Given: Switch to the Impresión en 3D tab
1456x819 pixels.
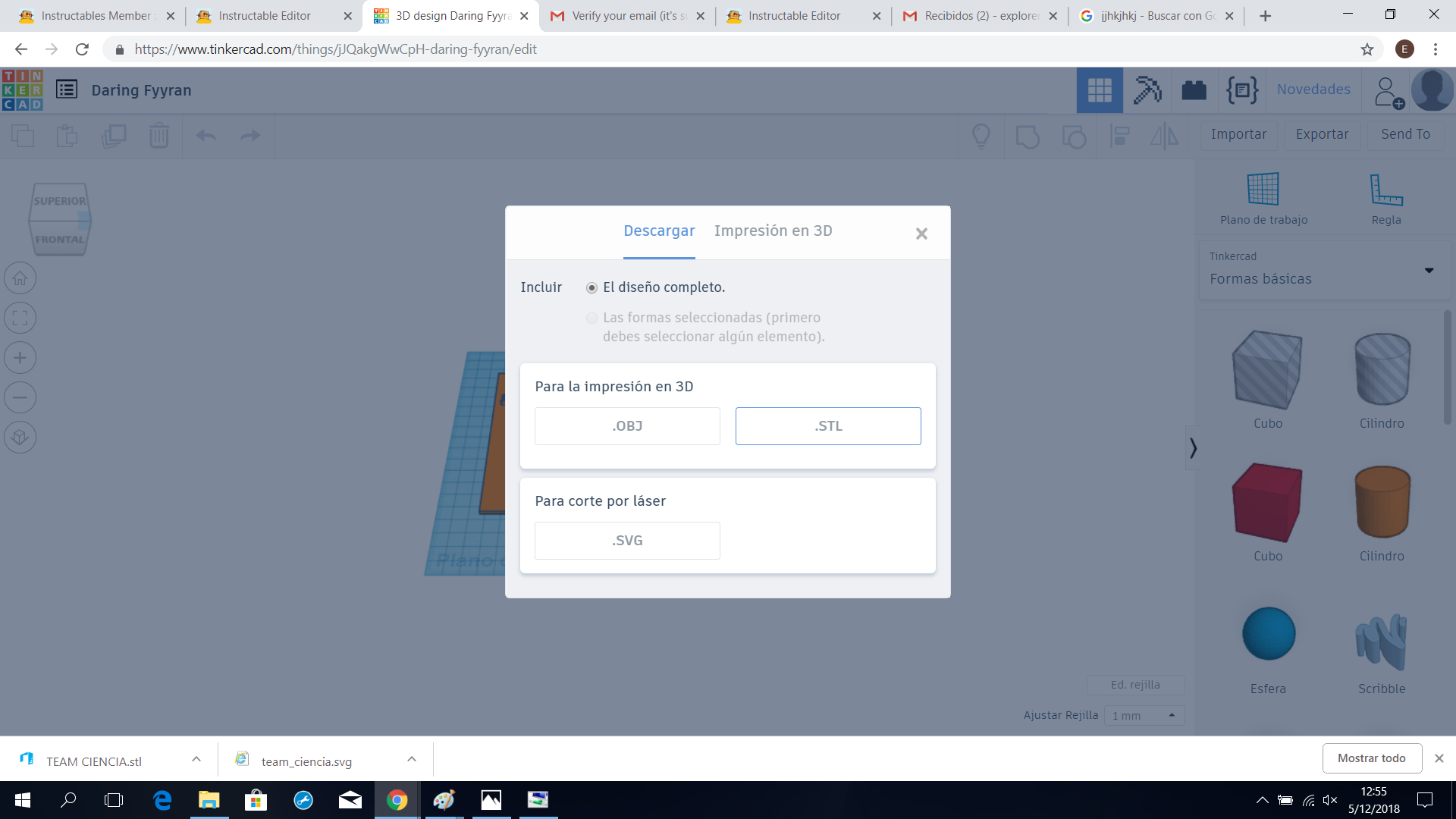Looking at the screenshot, I should click(x=773, y=231).
